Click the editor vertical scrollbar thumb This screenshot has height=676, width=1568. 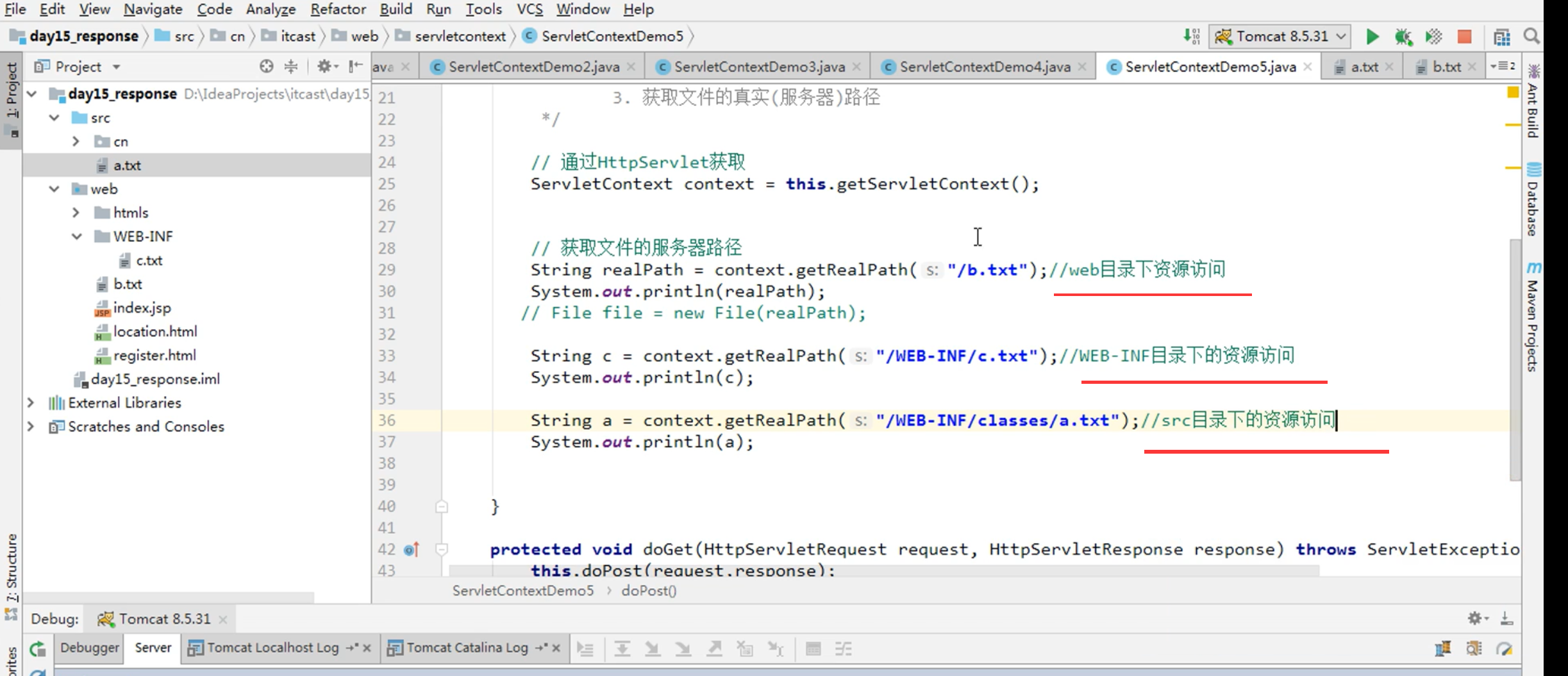(1515, 360)
